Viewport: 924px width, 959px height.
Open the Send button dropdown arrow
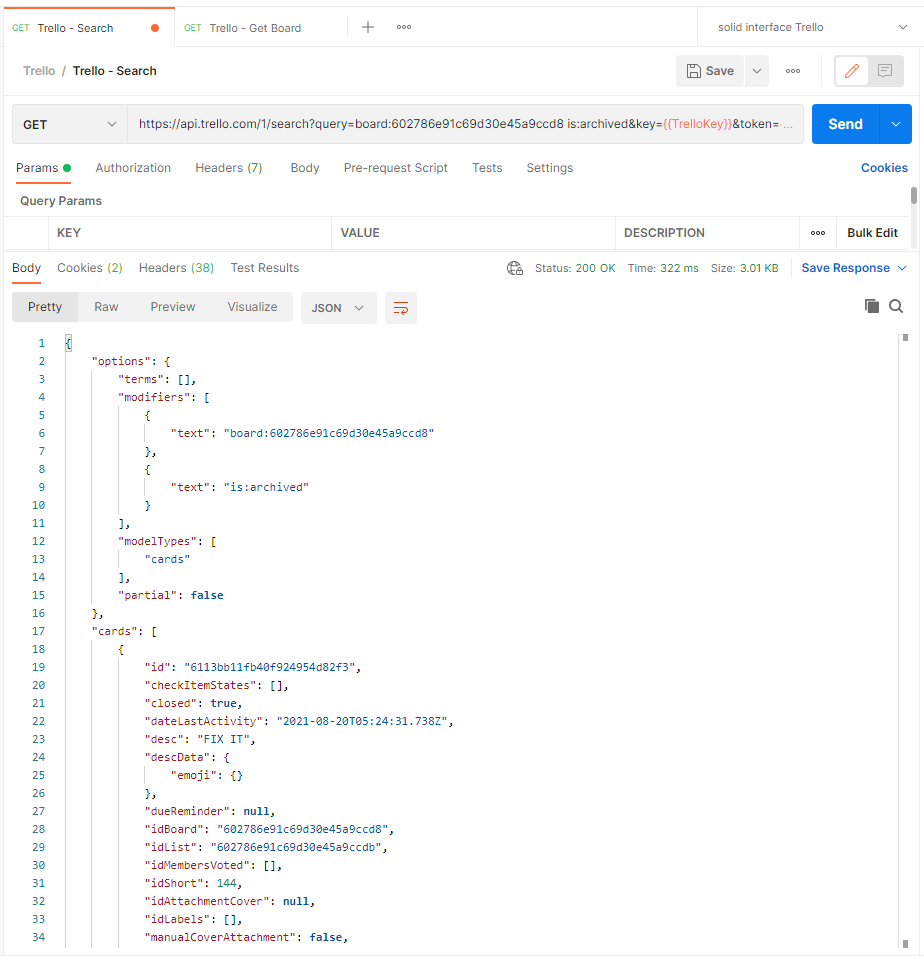(x=895, y=124)
